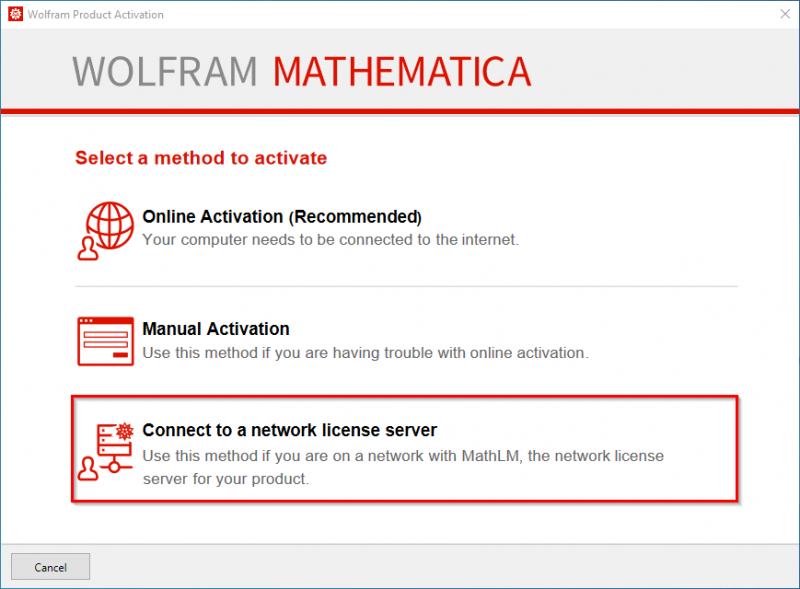Click the MathLM network license description text
800x589 pixels.
click(403, 467)
